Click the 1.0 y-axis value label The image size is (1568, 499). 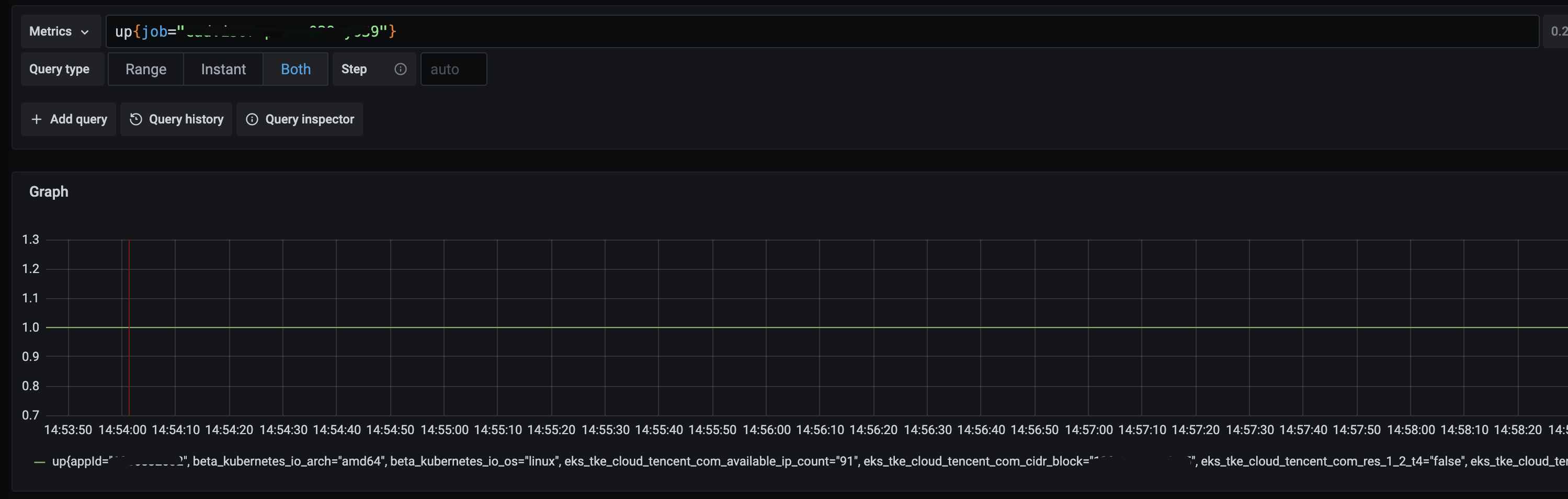(30, 327)
